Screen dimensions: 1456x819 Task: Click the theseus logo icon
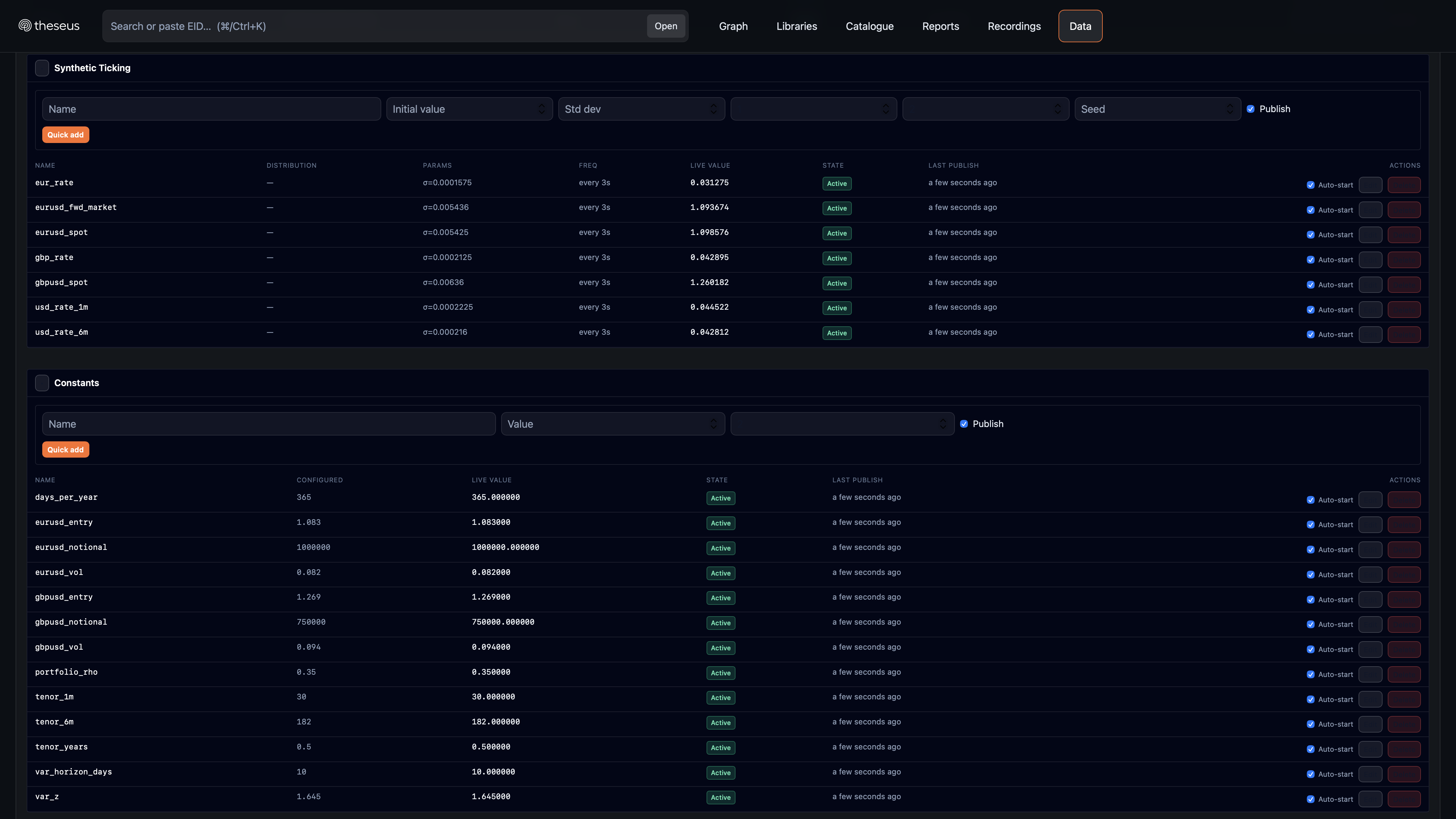25,25
